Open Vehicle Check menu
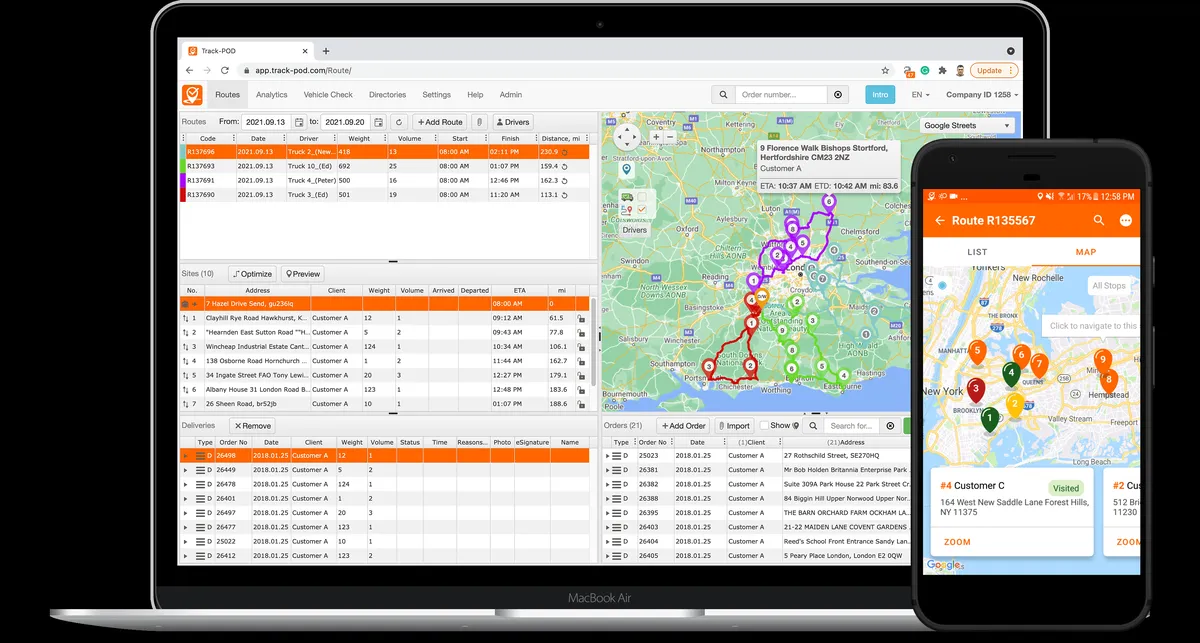The height and width of the screenshot is (643, 1200). (328, 95)
